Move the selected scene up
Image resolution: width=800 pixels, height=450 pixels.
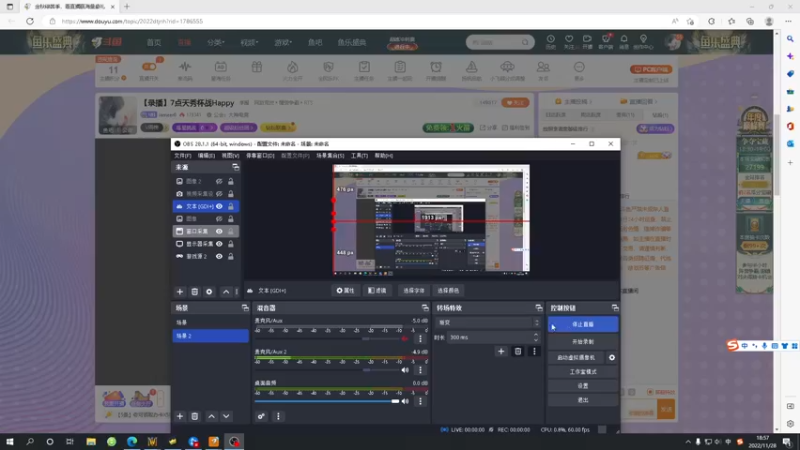click(211, 416)
